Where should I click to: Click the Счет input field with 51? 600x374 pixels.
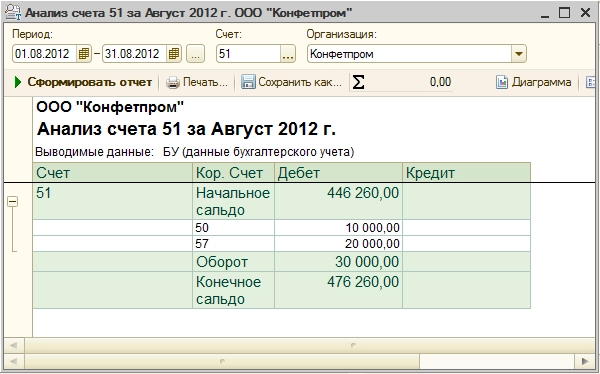click(249, 54)
